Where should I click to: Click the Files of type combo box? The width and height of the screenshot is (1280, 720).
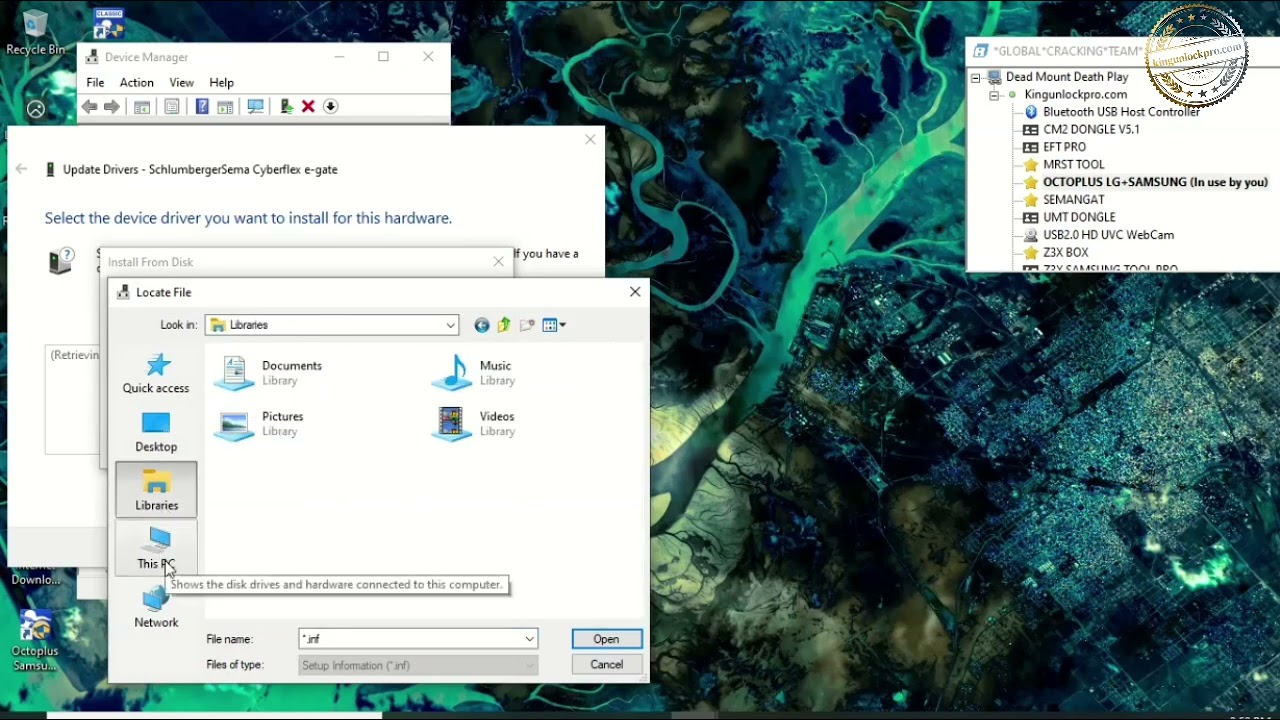click(418, 665)
